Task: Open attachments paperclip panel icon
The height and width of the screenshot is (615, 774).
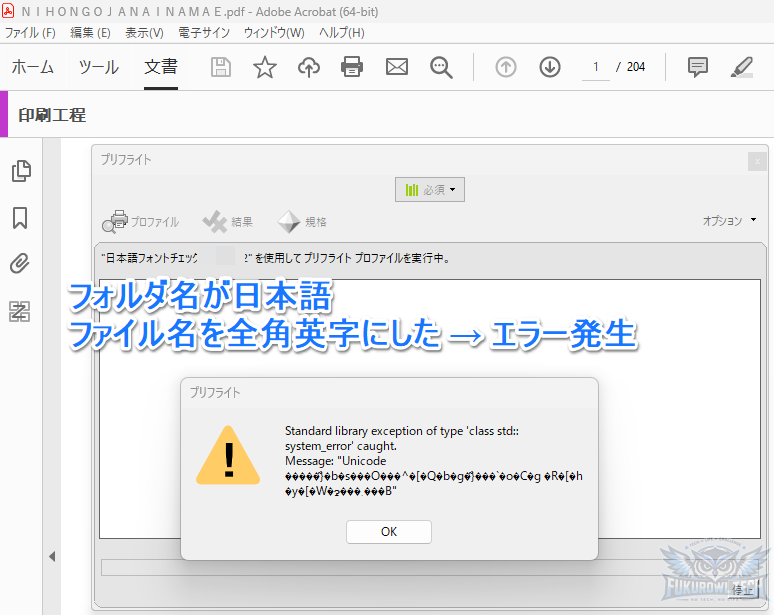Action: click(x=20, y=264)
